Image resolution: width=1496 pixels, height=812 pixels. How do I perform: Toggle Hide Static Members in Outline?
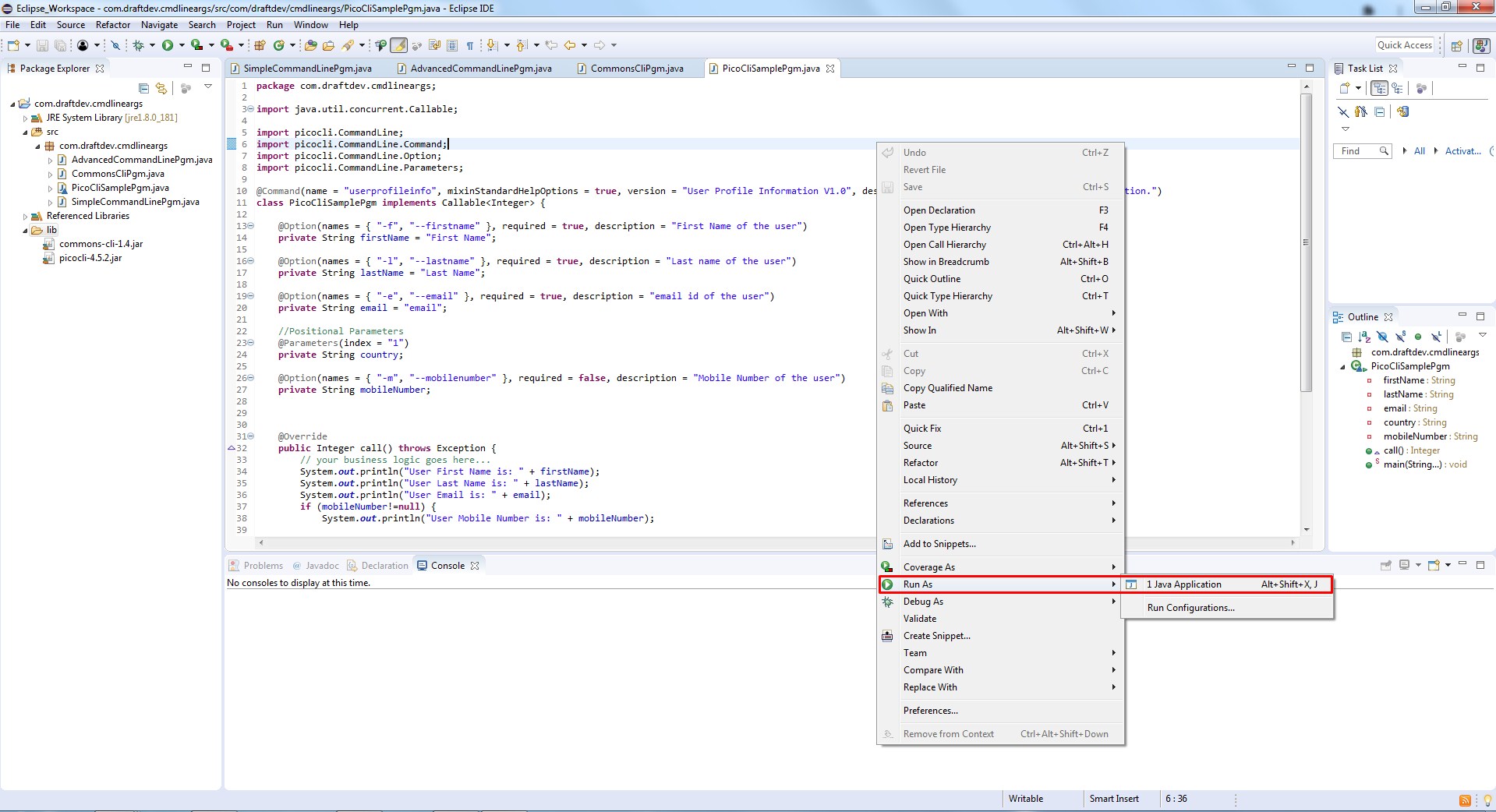point(1400,337)
